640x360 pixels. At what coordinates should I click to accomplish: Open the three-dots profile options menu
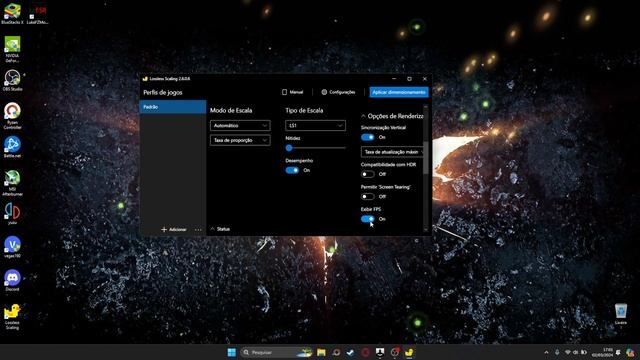pos(198,229)
